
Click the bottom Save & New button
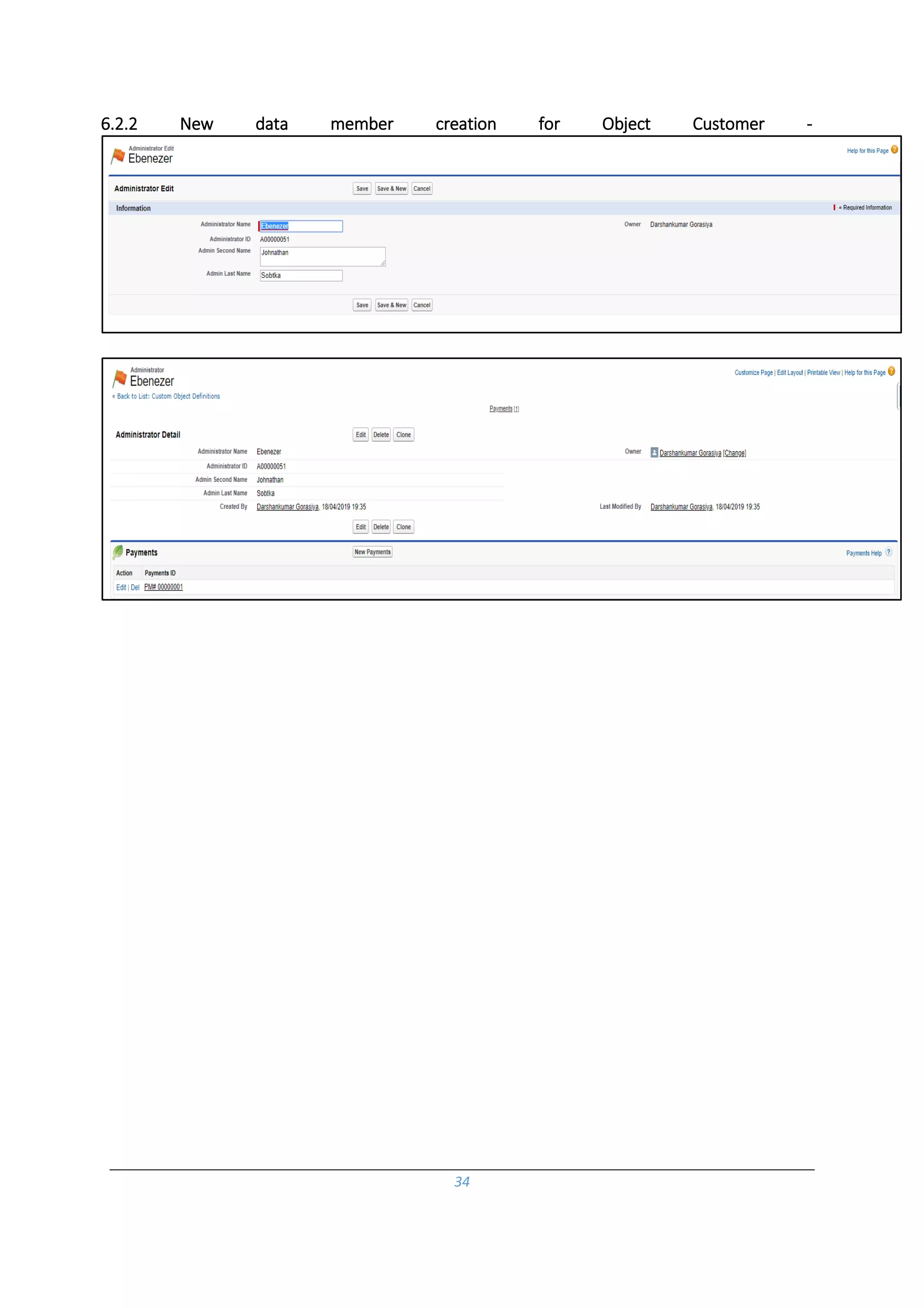392,305
